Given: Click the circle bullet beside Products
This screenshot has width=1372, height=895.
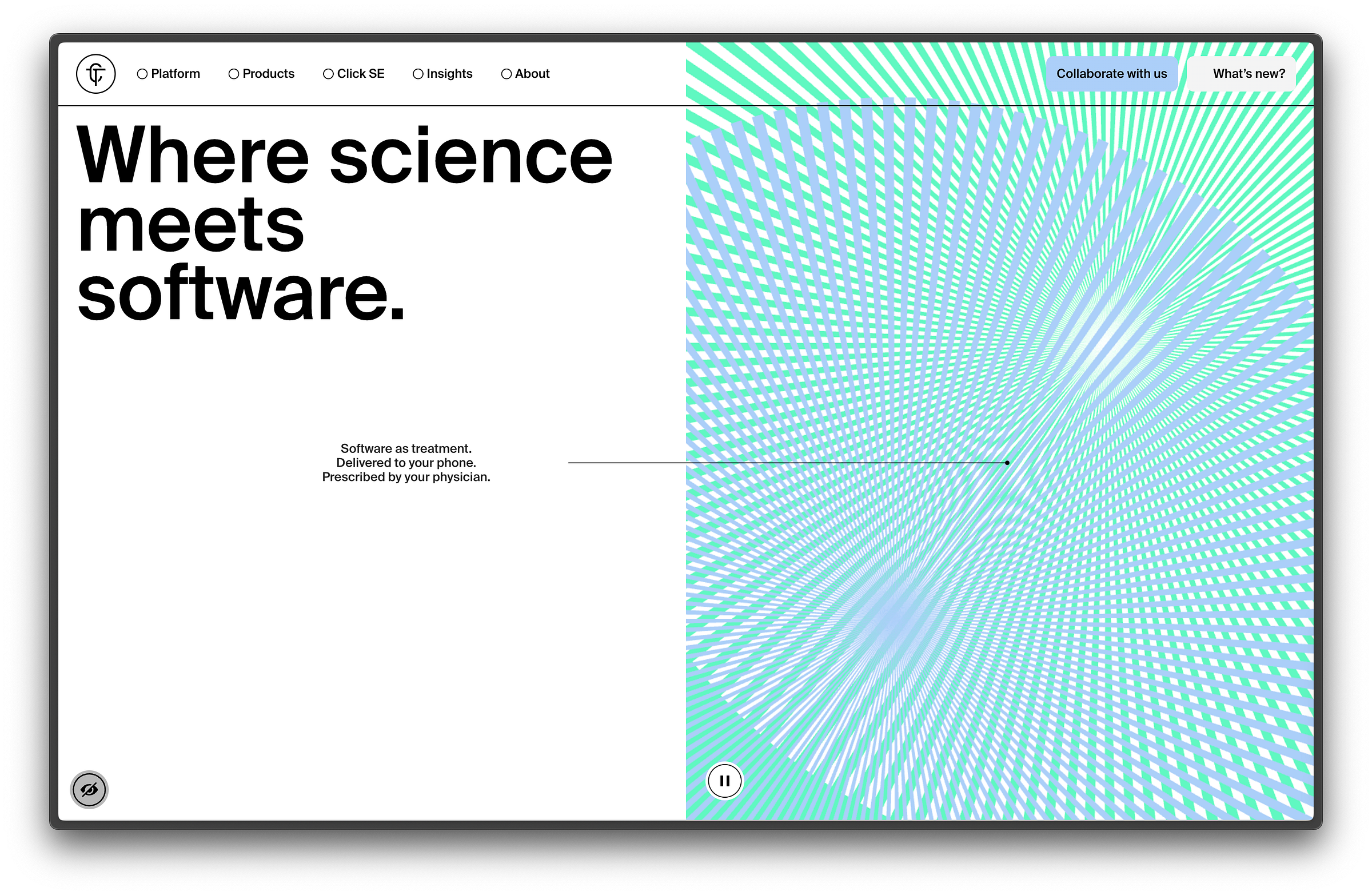Looking at the screenshot, I should pos(233,74).
